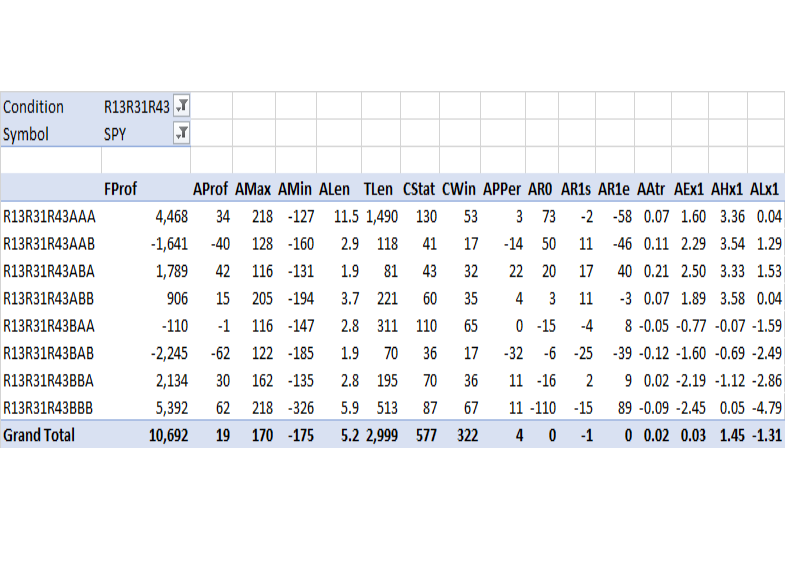
Task: Select the AR1e column header
Action: [x=614, y=189]
